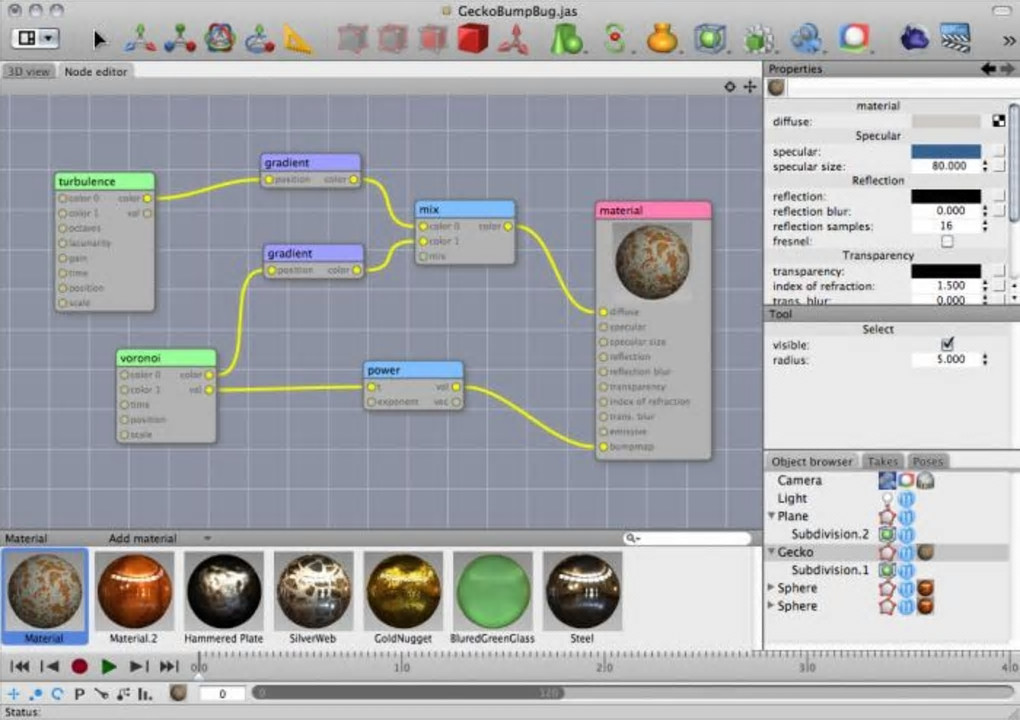This screenshot has height=720, width=1020.
Task: Collapse the Gecko object in browser
Action: pos(771,552)
